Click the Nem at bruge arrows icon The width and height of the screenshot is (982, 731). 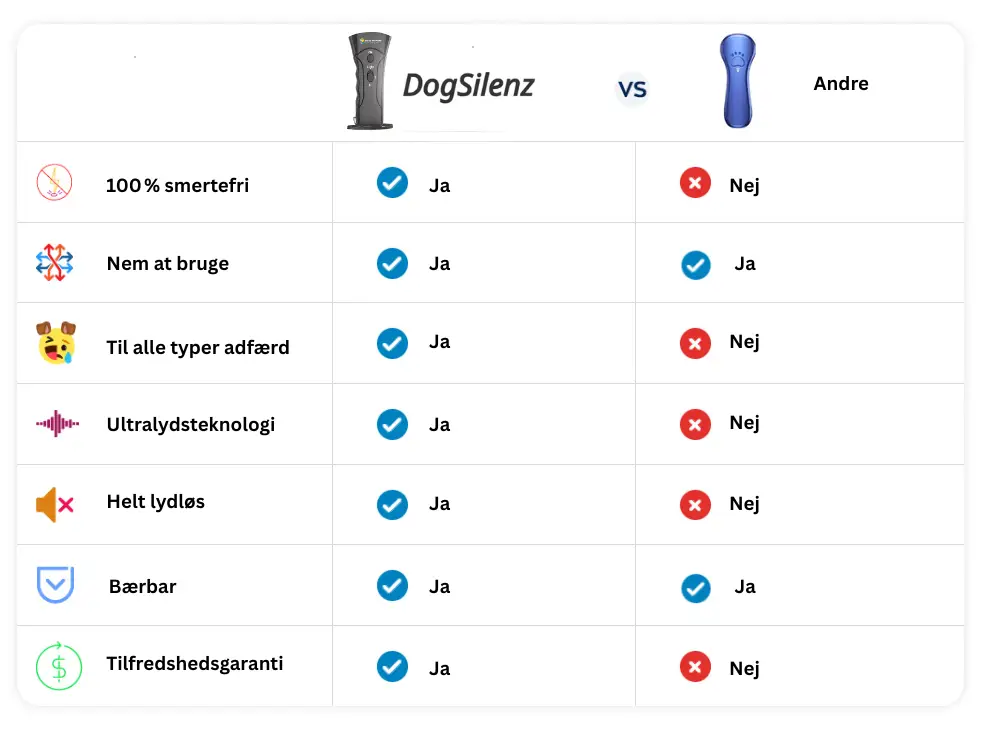[55, 263]
